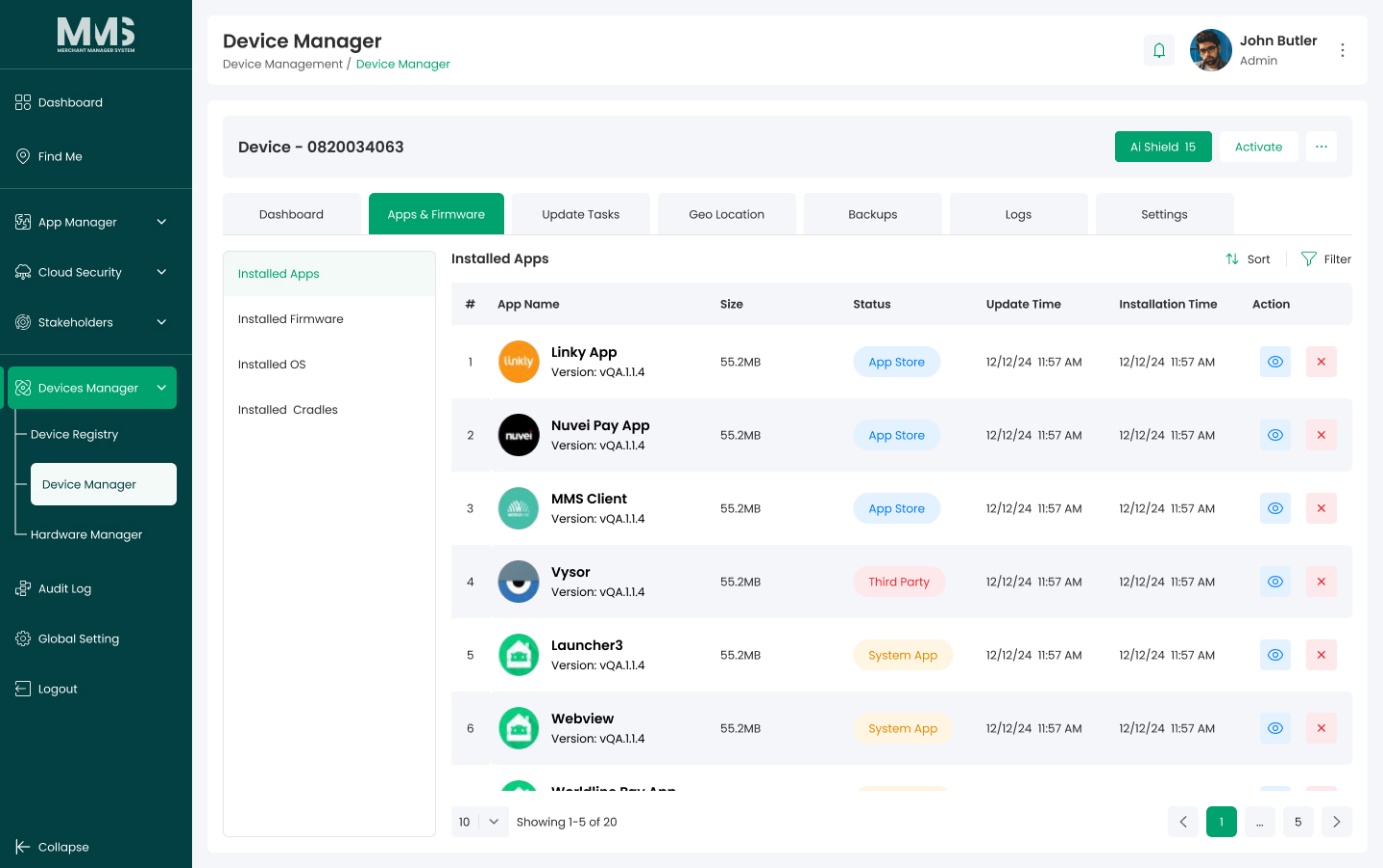Open Device Registry submenu item
Image resolution: width=1383 pixels, height=868 pixels.
tap(74, 434)
